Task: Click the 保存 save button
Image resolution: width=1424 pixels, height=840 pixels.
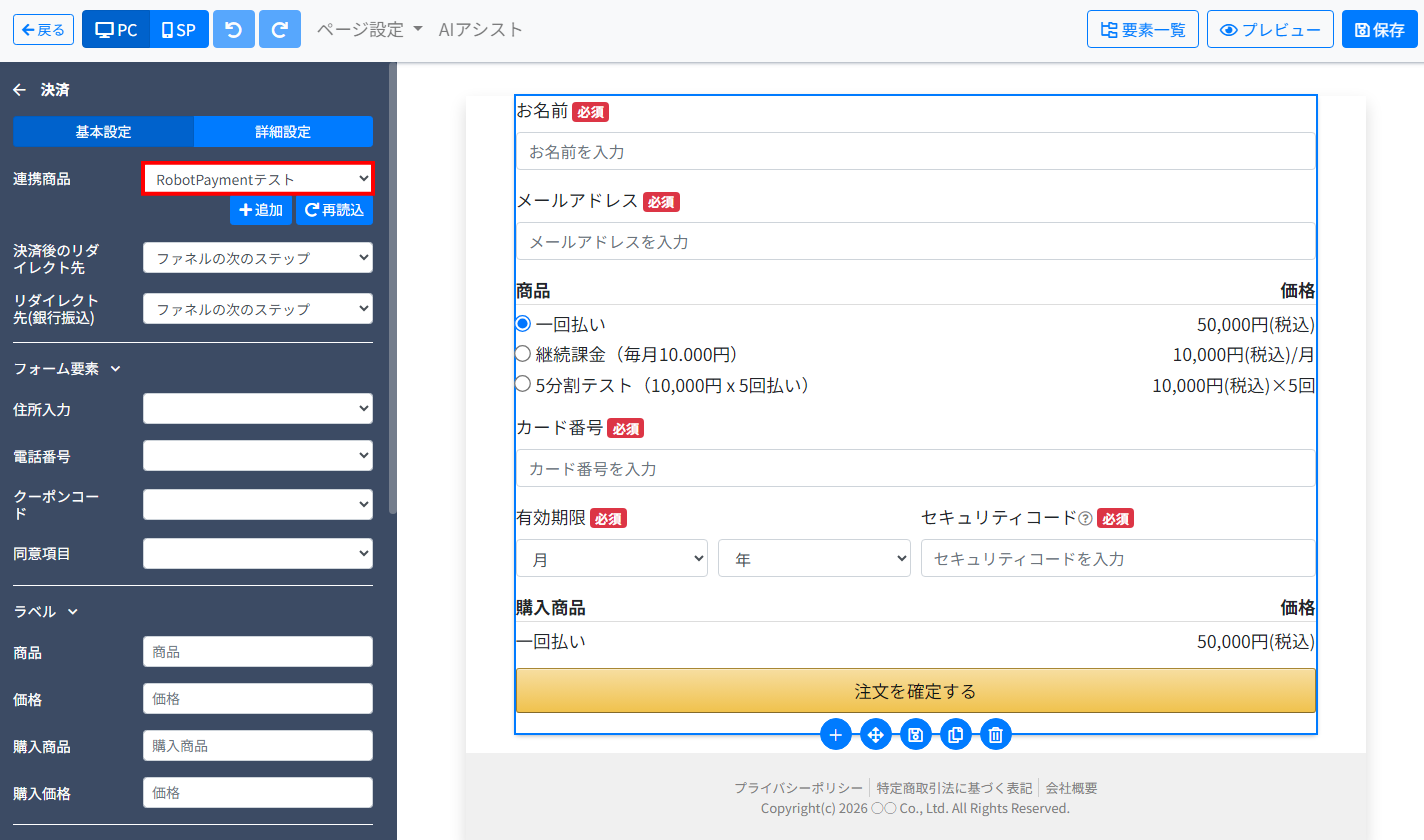Action: 1380,29
